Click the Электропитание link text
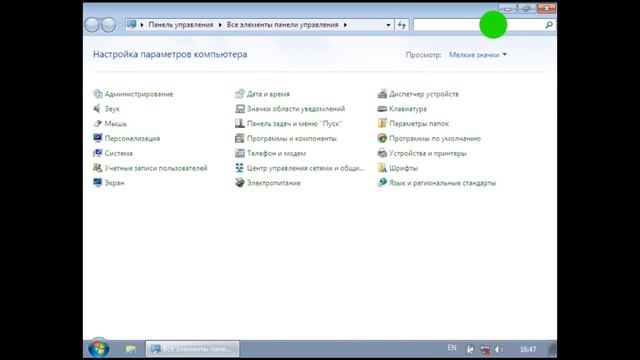 [274, 183]
